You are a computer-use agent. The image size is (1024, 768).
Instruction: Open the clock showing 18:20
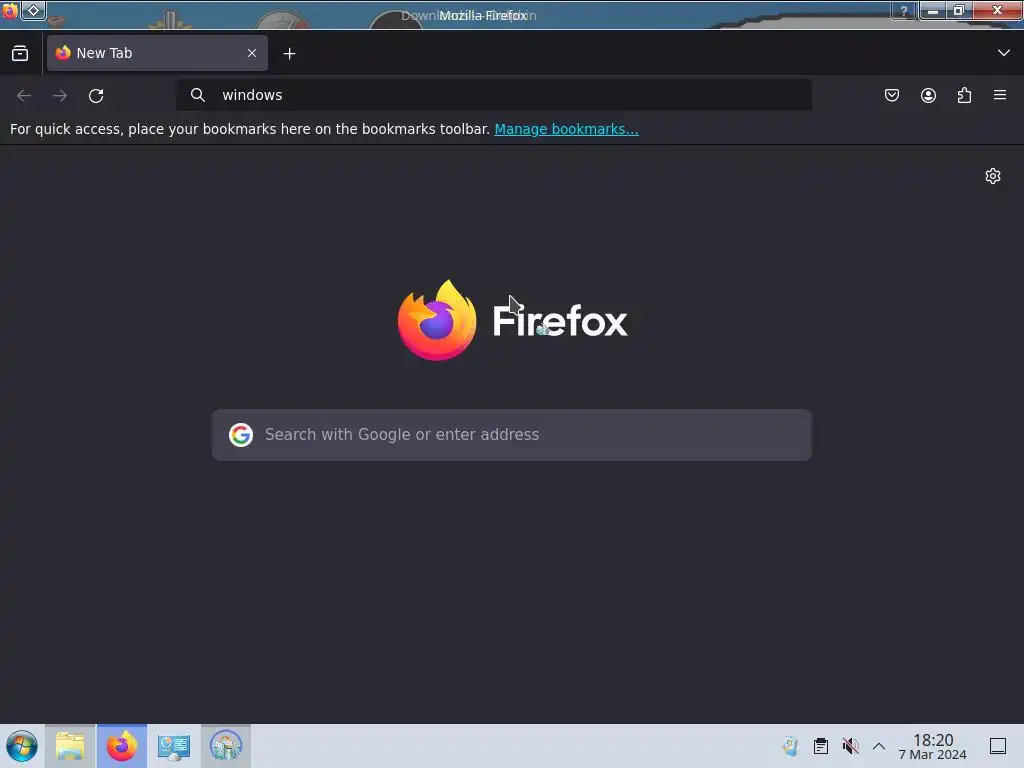click(933, 746)
